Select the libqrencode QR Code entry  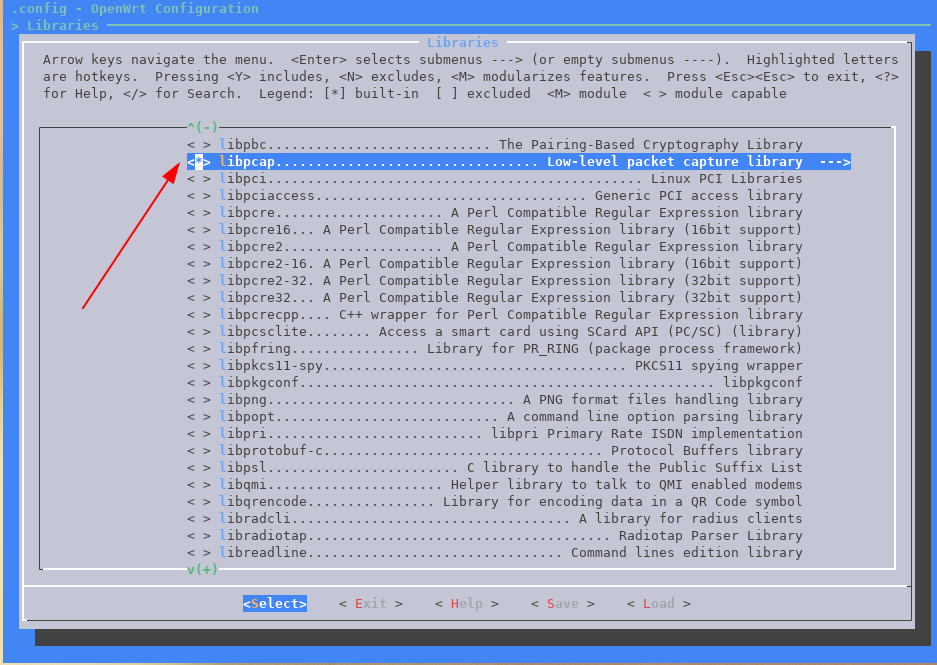pos(510,502)
